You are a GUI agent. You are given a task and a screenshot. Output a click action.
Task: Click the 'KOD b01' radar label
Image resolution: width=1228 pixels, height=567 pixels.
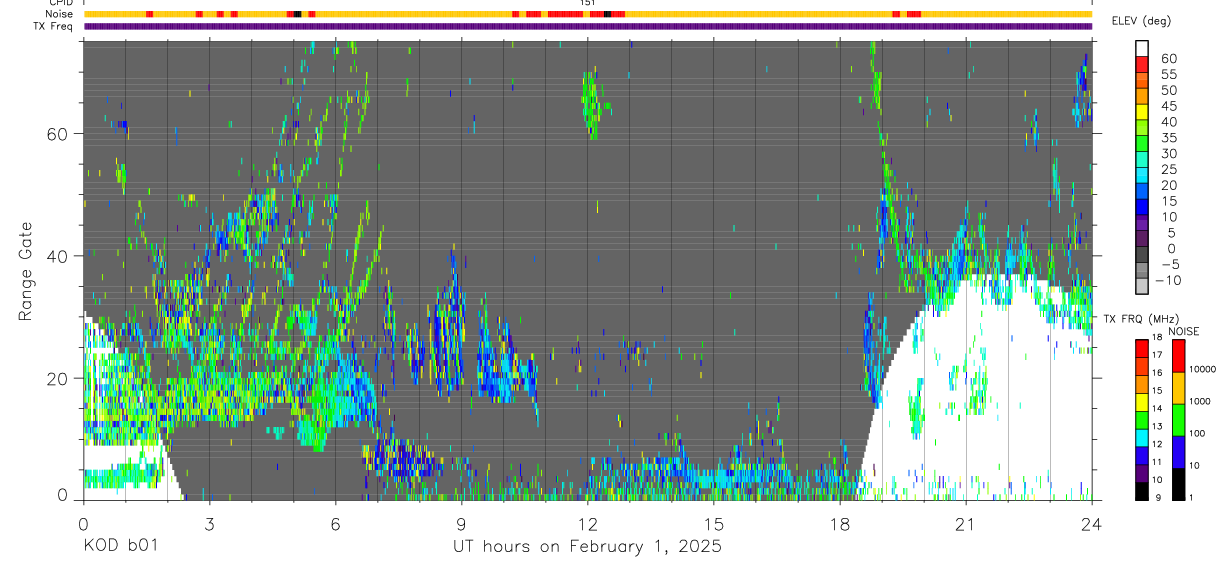(x=120, y=546)
